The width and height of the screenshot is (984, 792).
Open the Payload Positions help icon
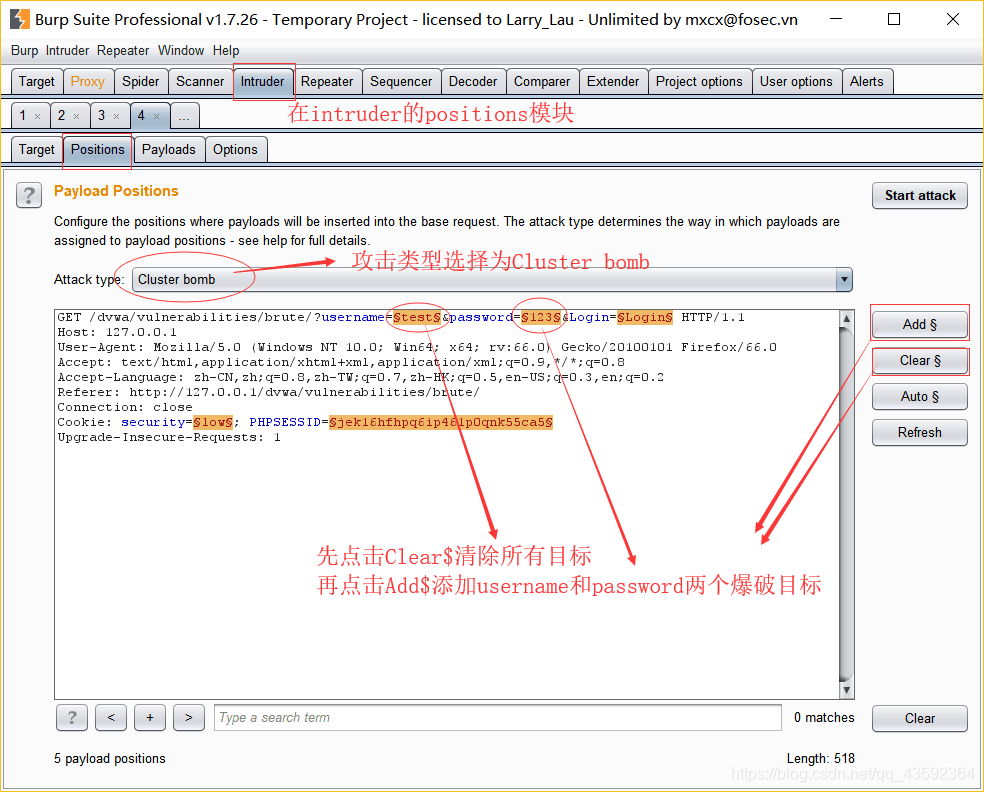point(29,195)
